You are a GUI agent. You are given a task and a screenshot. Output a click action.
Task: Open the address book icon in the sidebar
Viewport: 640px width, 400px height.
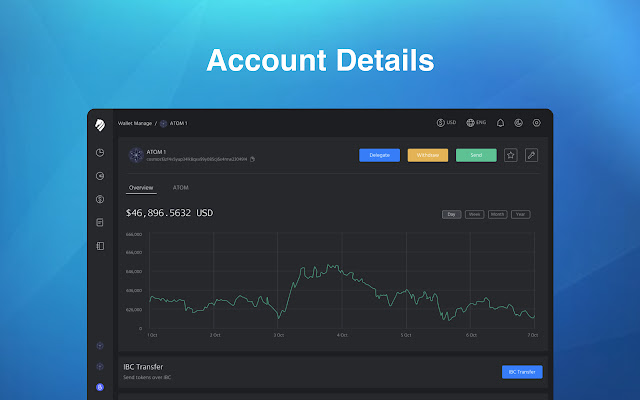click(x=100, y=246)
